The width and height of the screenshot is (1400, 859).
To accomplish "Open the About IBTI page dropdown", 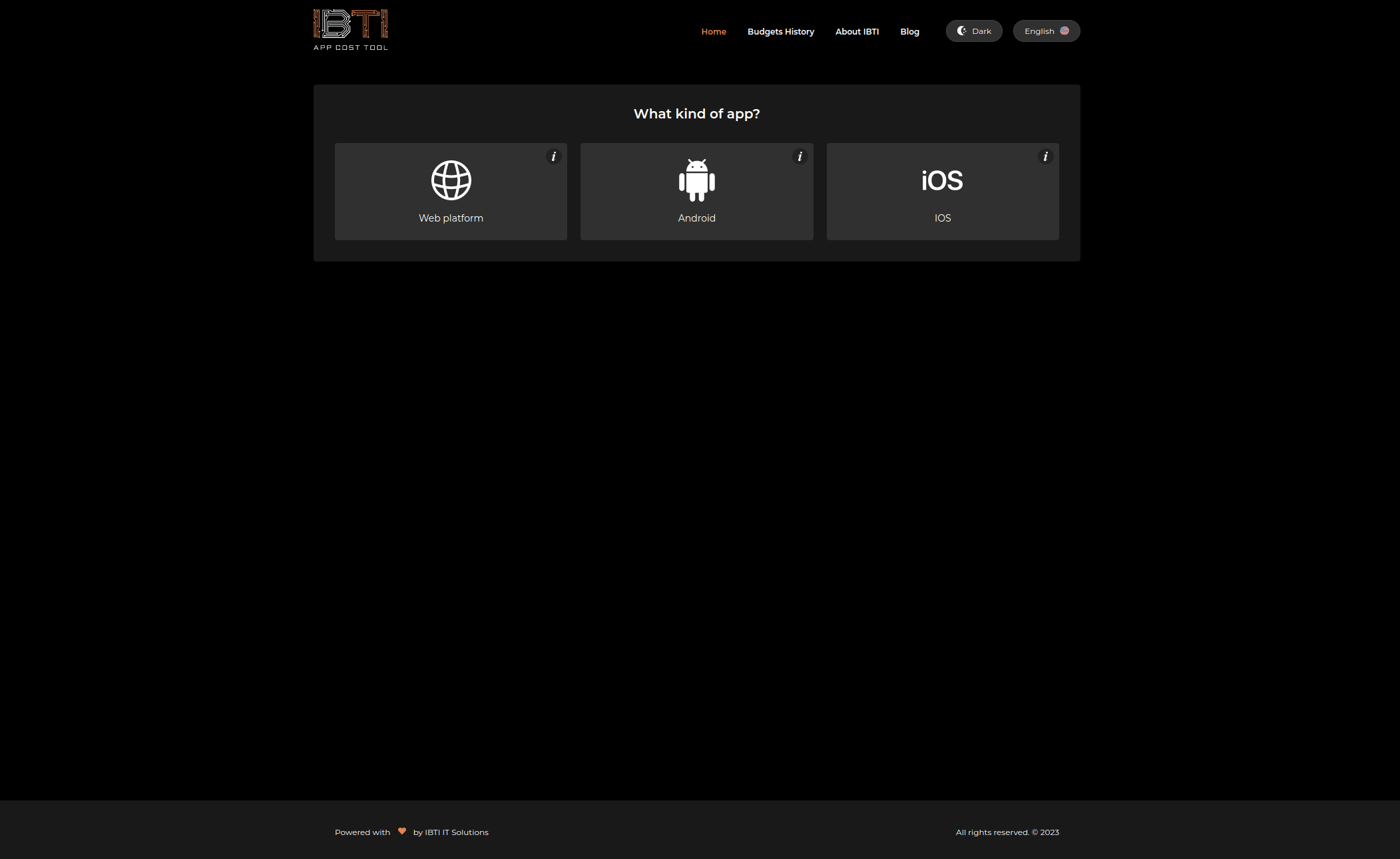I will click(x=857, y=31).
